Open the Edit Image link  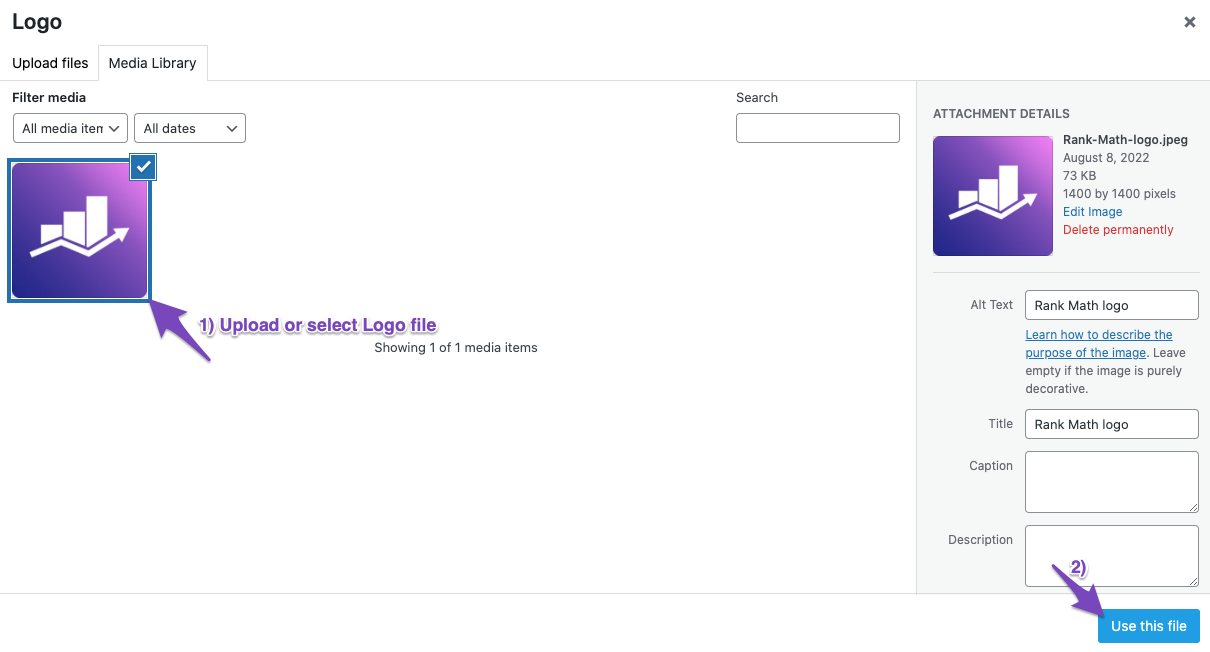click(1092, 212)
